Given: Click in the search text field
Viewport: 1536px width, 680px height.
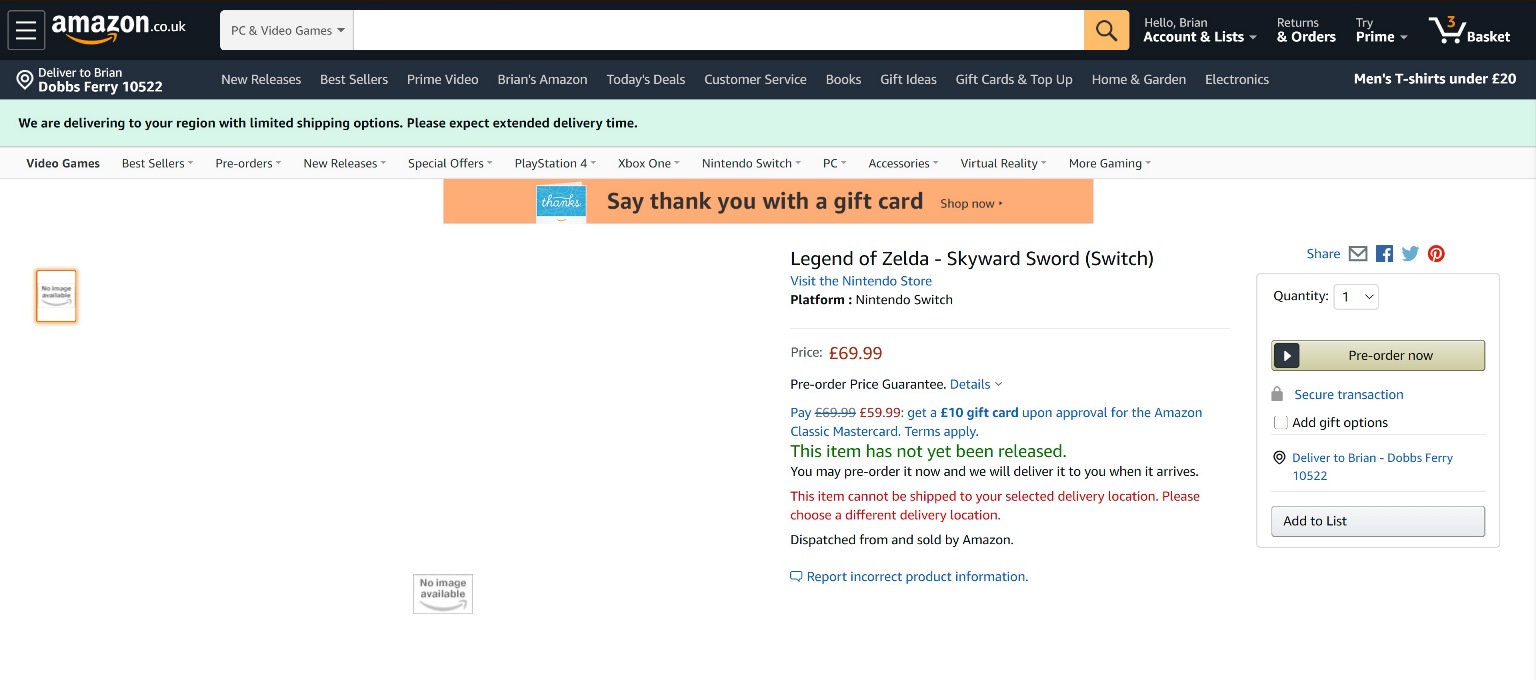Looking at the screenshot, I should (x=718, y=30).
